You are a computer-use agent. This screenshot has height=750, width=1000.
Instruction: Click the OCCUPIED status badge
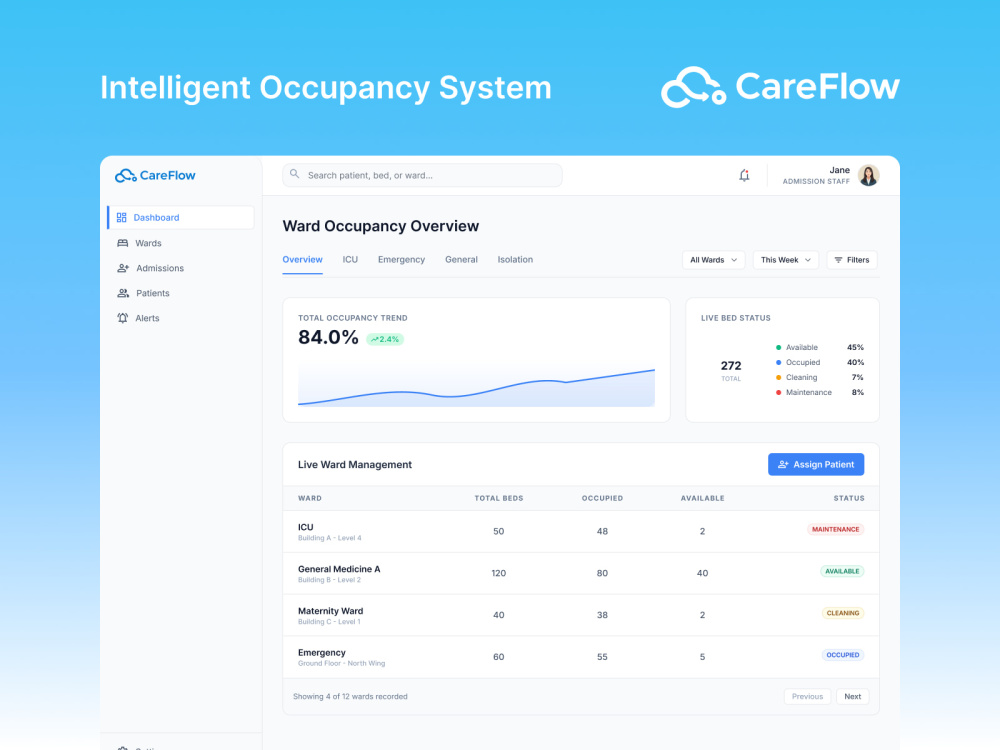(842, 655)
